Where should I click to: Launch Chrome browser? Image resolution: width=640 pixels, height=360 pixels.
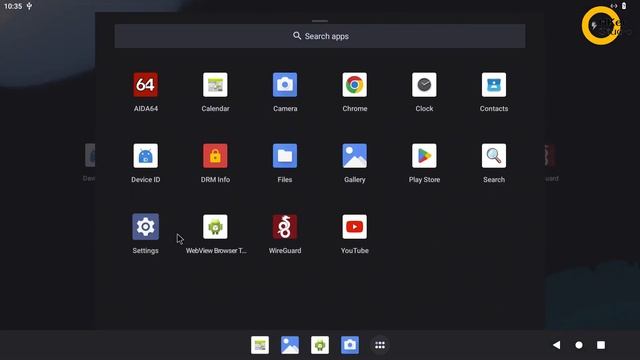tap(355, 85)
